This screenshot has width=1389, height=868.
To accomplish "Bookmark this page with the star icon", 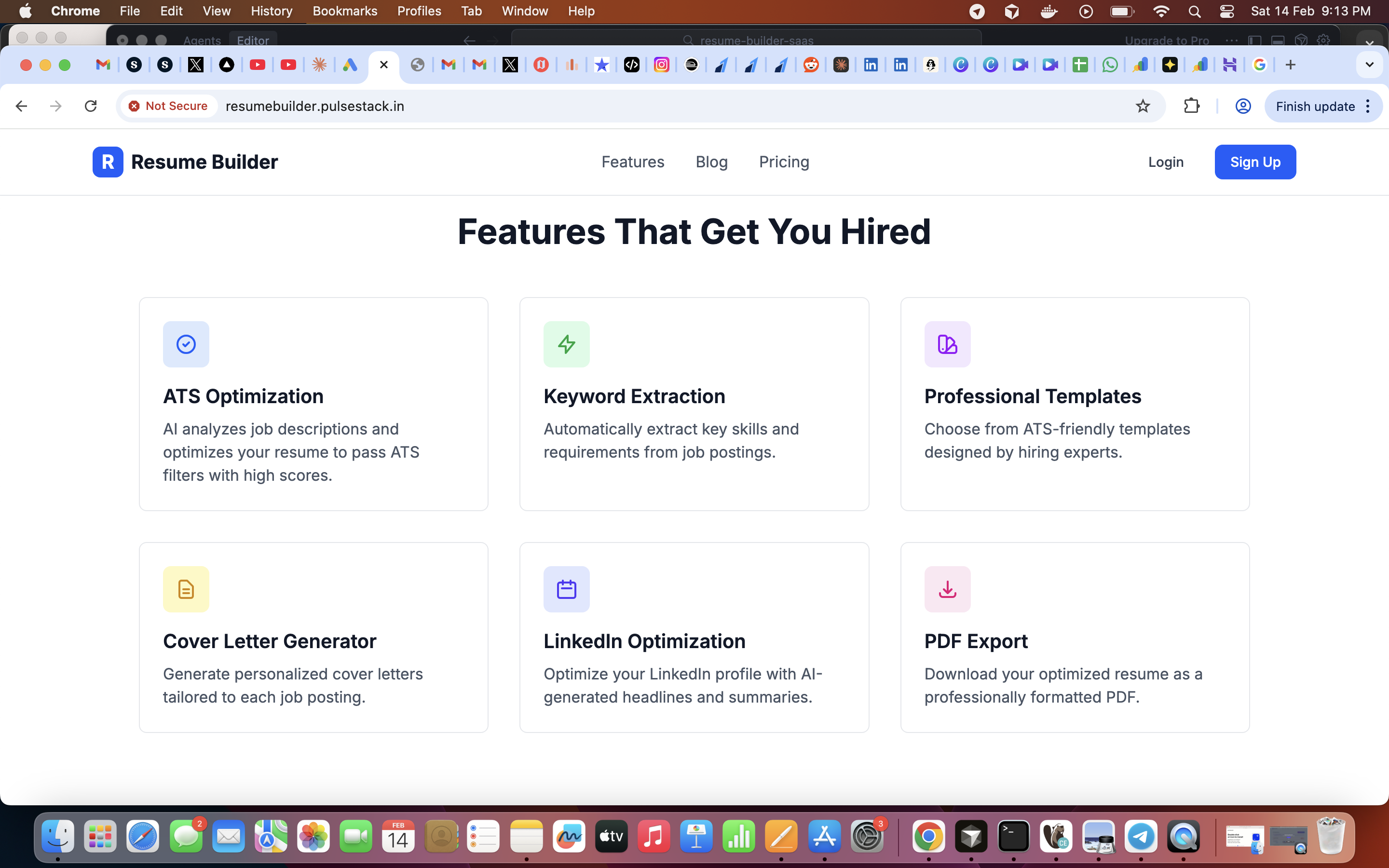I will pyautogui.click(x=1142, y=106).
